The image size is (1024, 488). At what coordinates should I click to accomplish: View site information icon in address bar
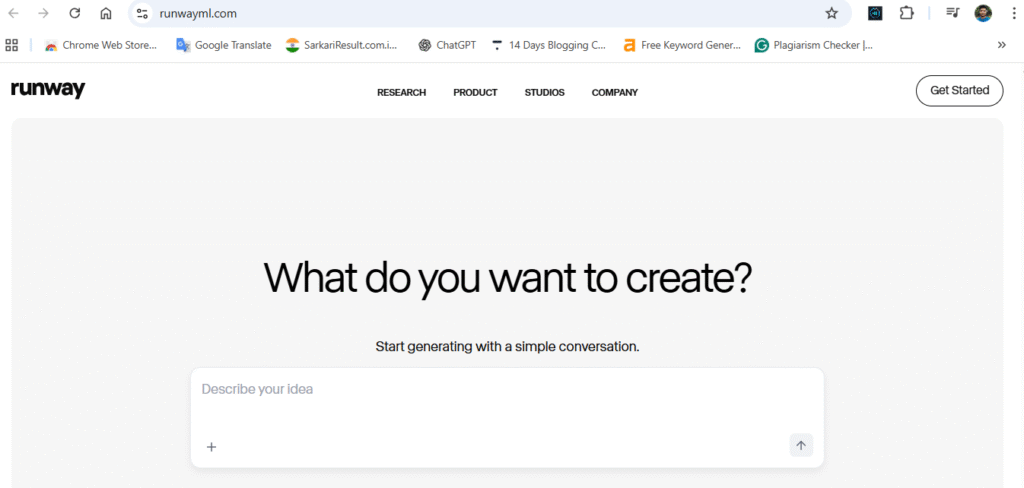click(x=142, y=13)
